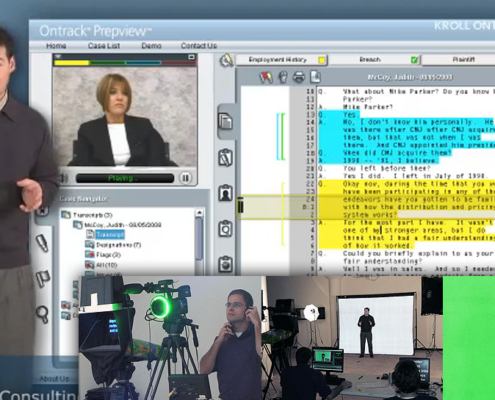Select the hand tool icon
The width and height of the screenshot is (495, 400).
click(x=283, y=77)
